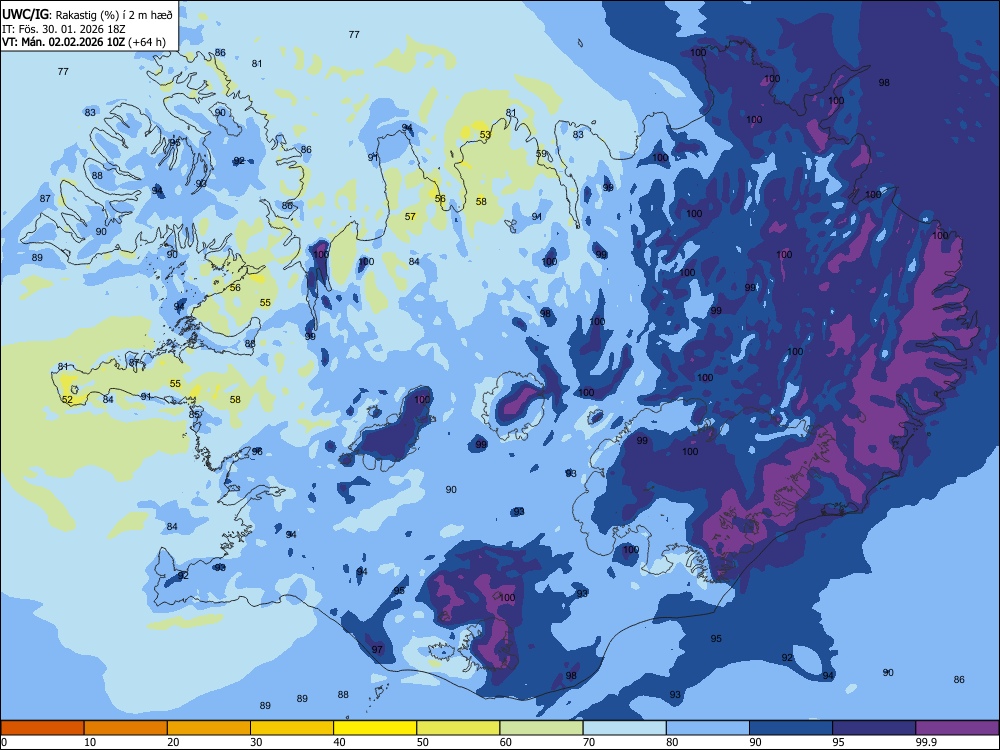This screenshot has height=750, width=1000.
Task: Click the humidity value 59 on the map
Action: 541,154
